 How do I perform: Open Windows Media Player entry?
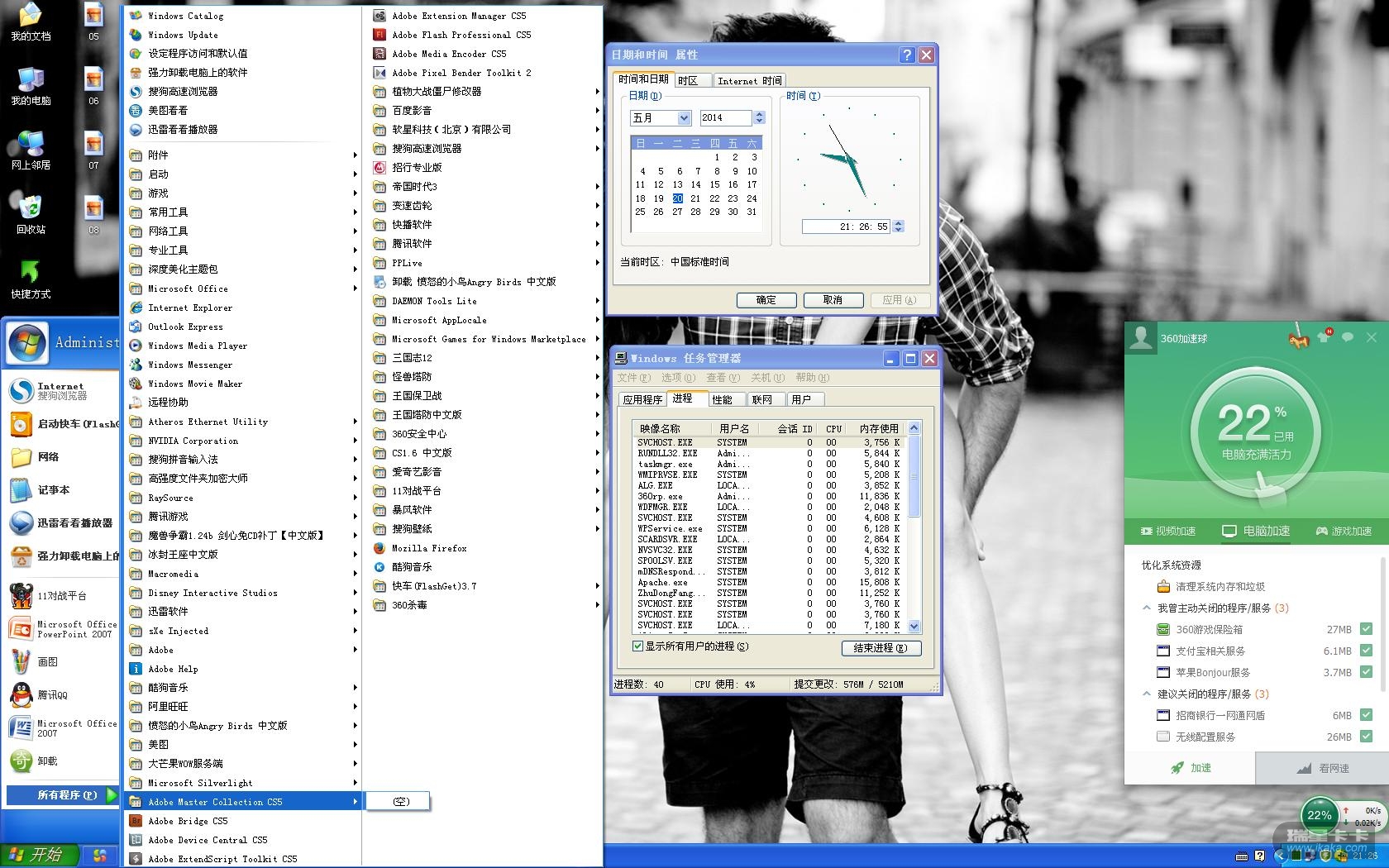coord(197,346)
